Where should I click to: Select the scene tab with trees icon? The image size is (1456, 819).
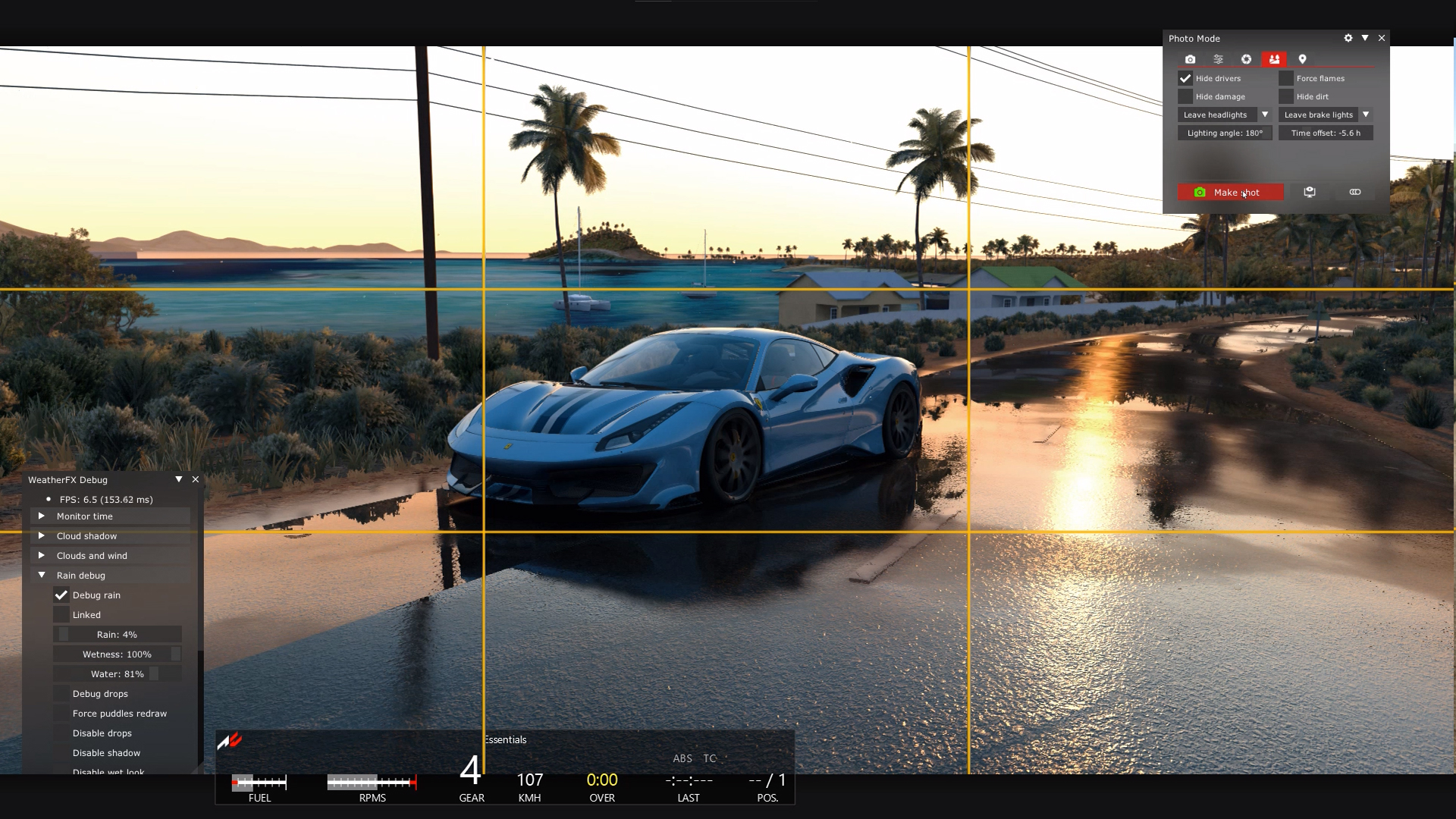pyautogui.click(x=1274, y=59)
